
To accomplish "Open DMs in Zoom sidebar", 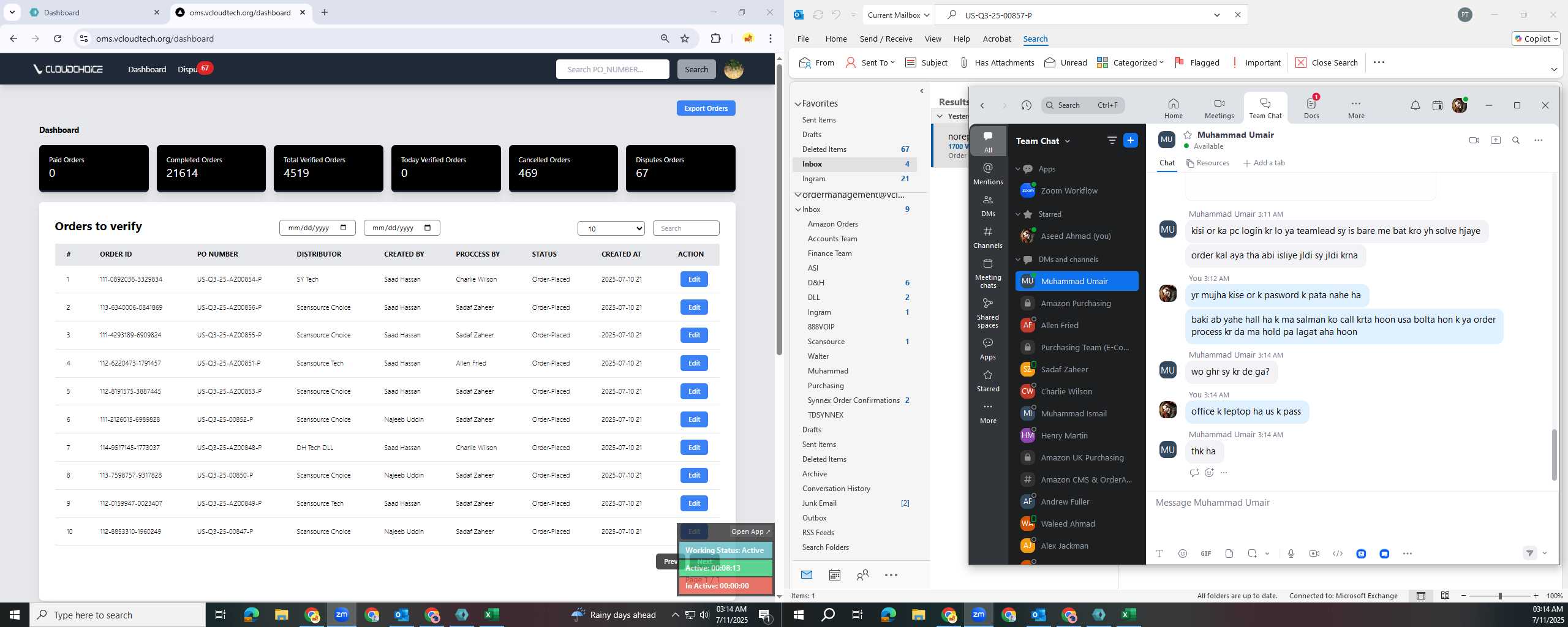I will point(988,206).
